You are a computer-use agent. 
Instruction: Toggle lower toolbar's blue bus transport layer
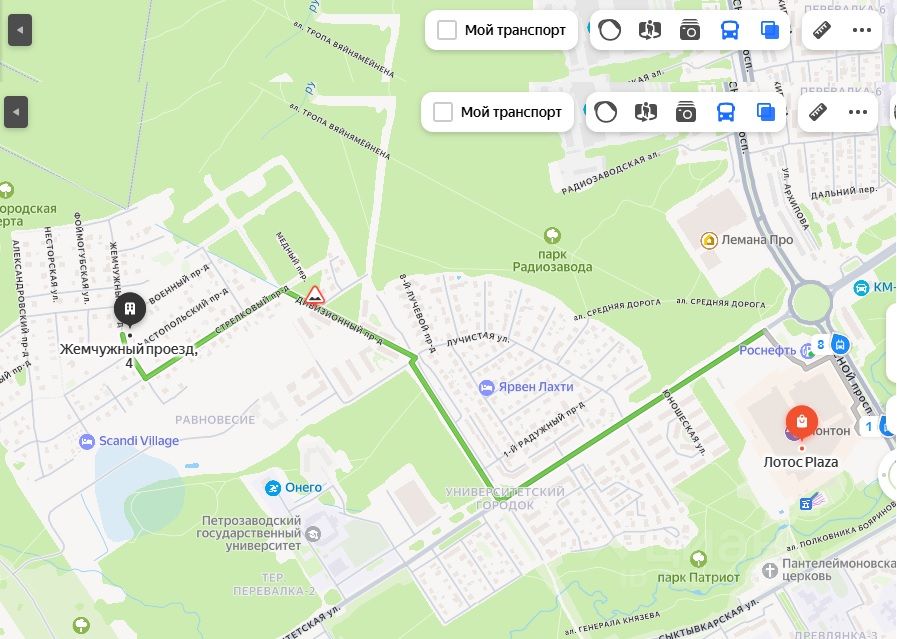(726, 112)
